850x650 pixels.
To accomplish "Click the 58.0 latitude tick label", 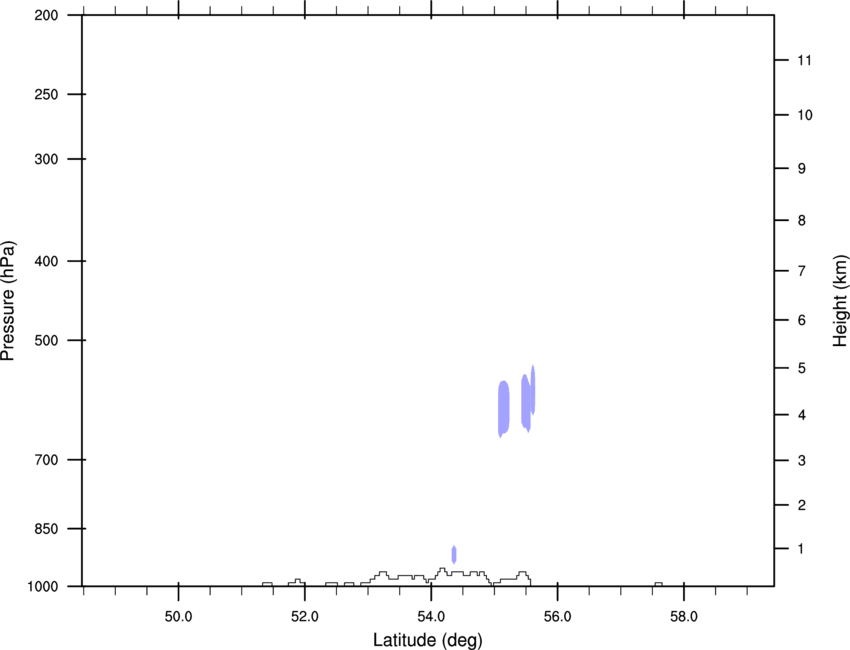I will (684, 616).
